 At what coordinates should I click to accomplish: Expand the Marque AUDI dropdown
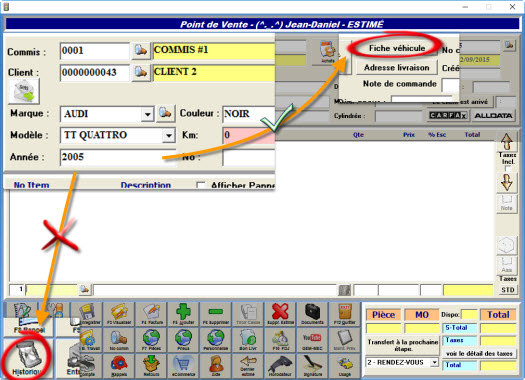148,114
